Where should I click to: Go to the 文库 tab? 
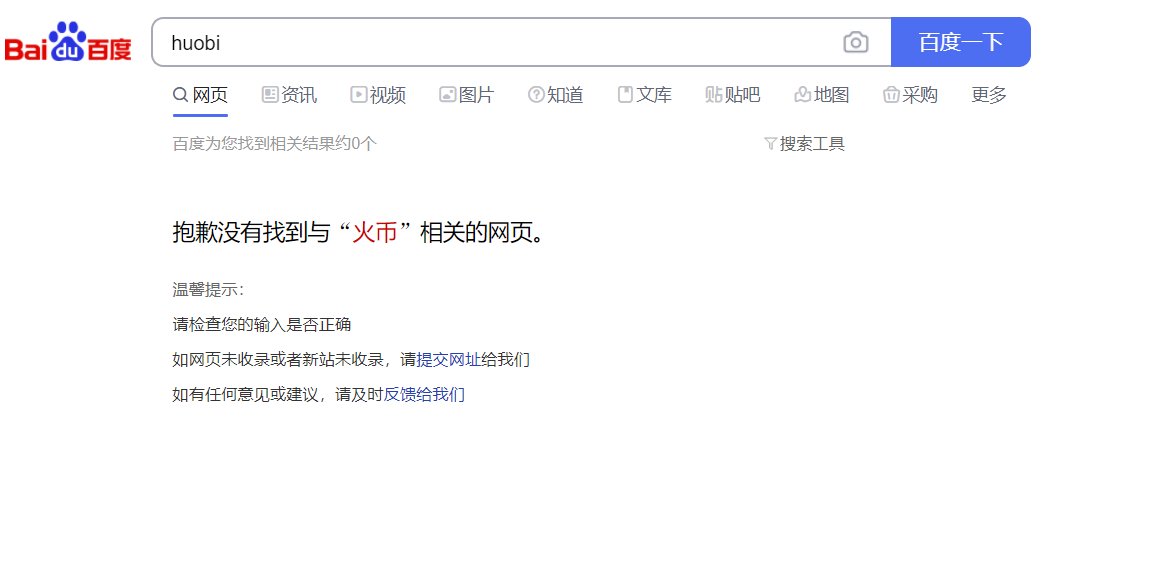pos(644,95)
